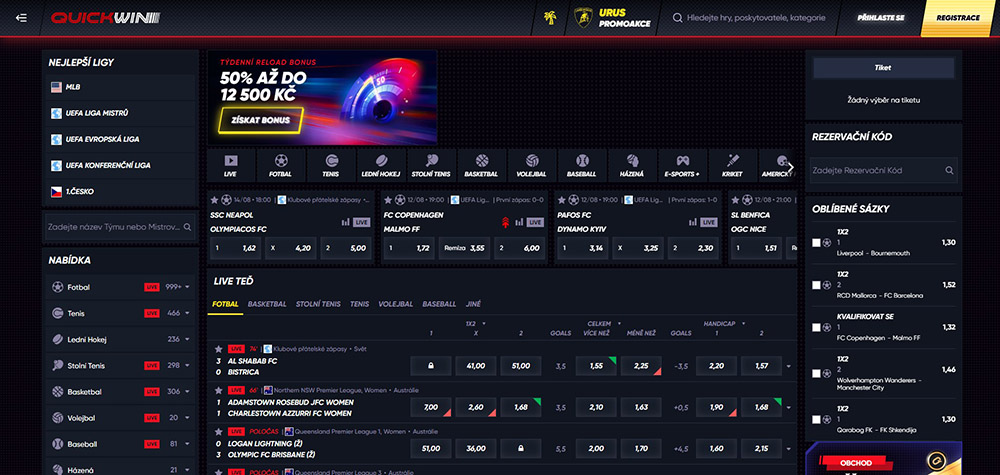Open the Live sports category icon
This screenshot has width=1000, height=475.
coord(231,161)
